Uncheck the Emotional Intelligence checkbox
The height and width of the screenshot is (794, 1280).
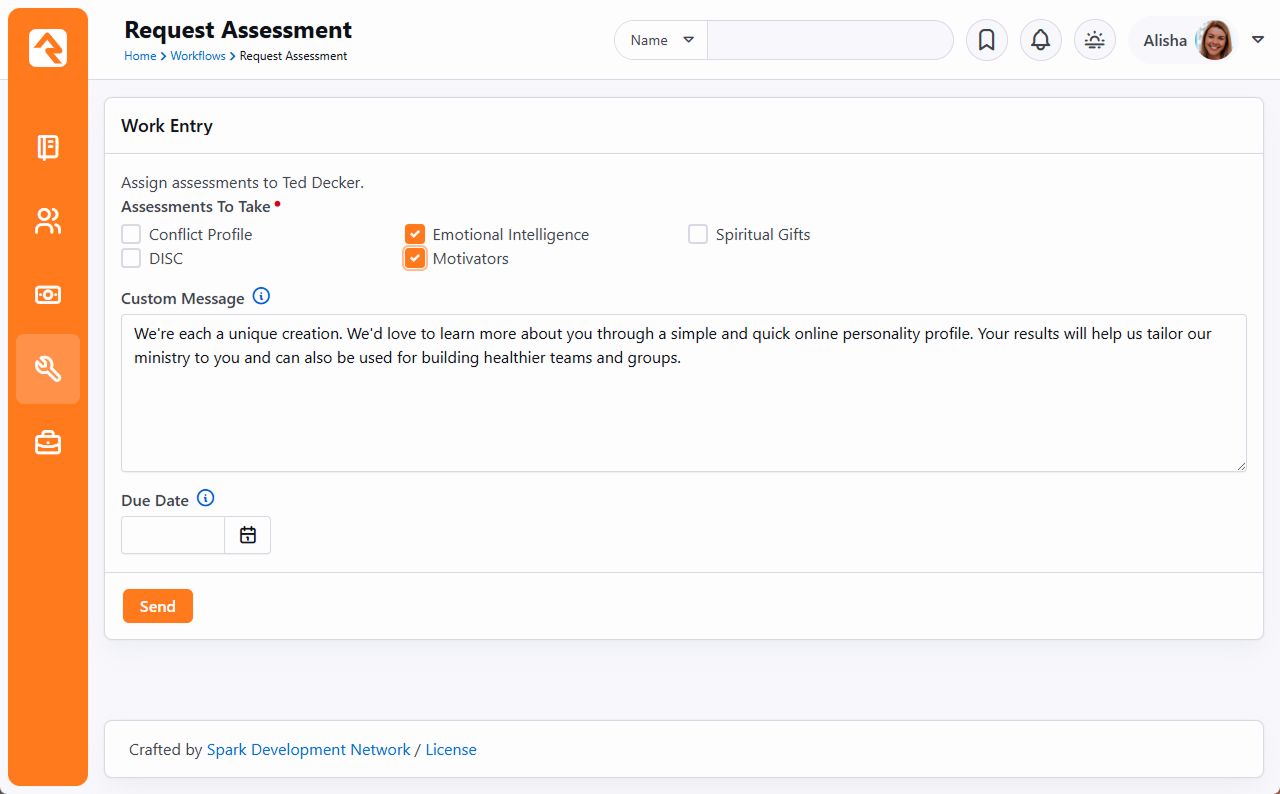point(415,234)
